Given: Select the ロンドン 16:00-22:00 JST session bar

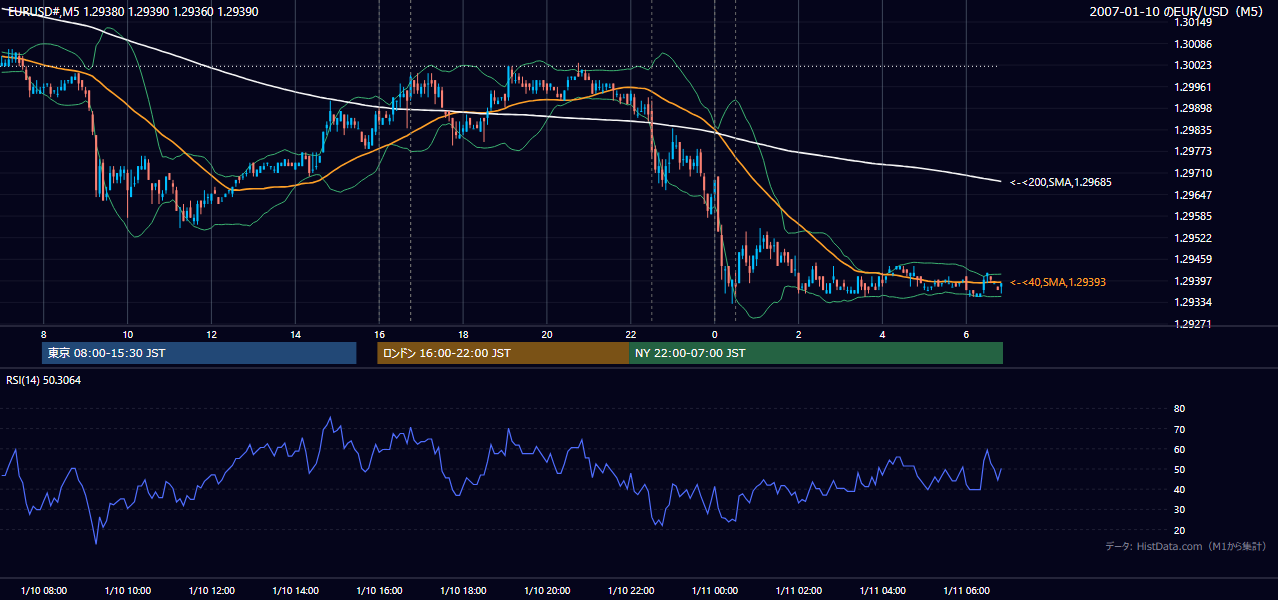Looking at the screenshot, I should 503,353.
